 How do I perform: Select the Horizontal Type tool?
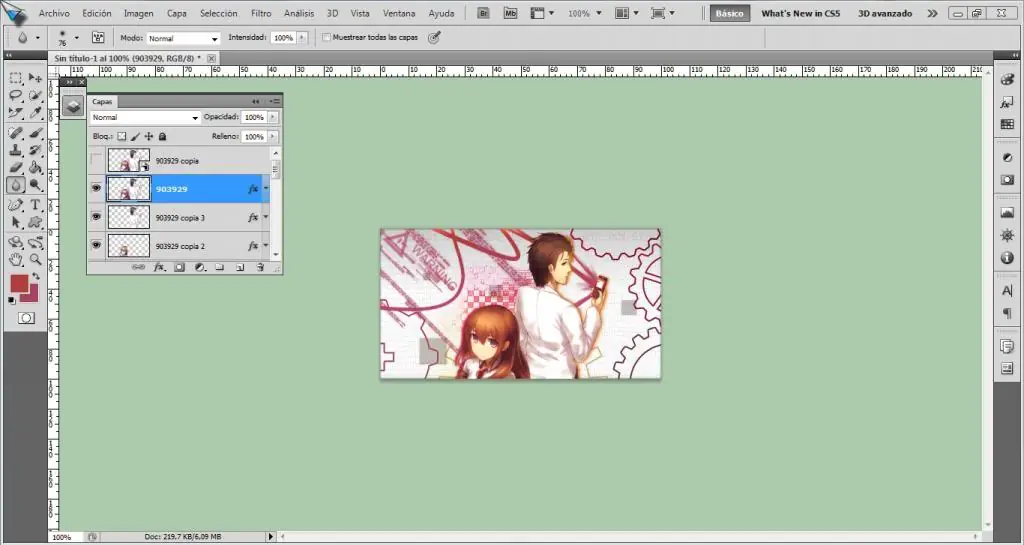pyautogui.click(x=35, y=205)
